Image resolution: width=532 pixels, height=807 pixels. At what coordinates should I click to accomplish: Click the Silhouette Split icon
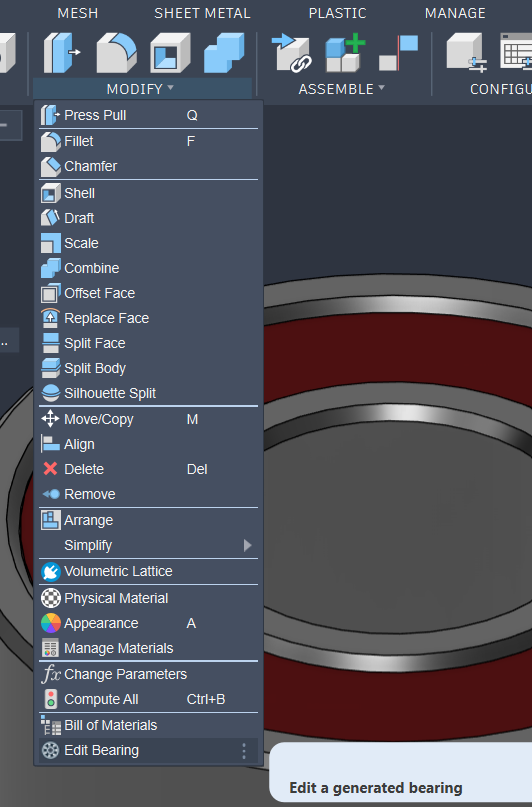point(50,393)
